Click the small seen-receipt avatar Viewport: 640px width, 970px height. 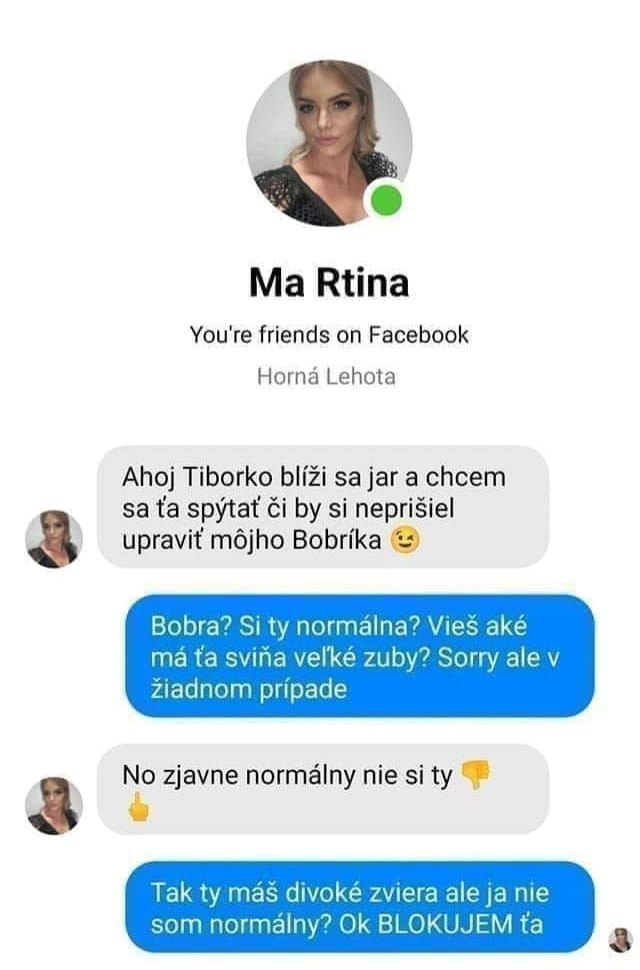(x=620, y=940)
